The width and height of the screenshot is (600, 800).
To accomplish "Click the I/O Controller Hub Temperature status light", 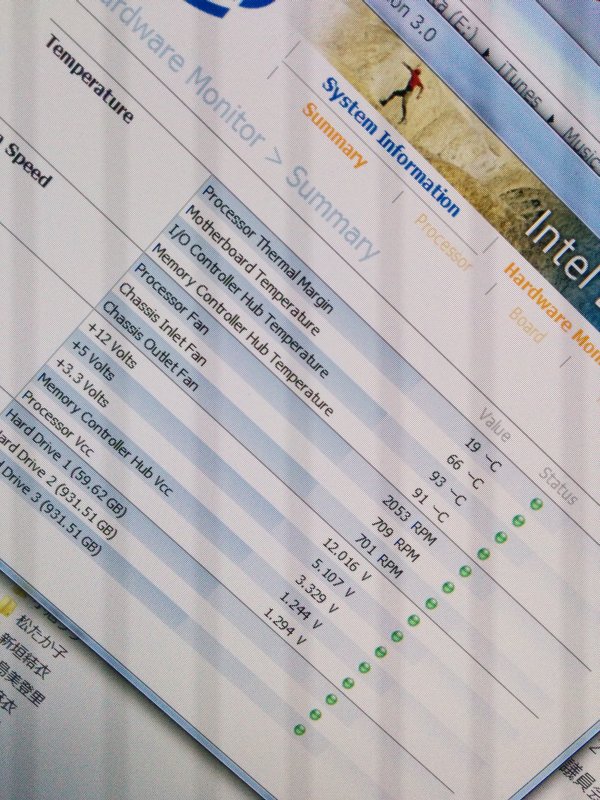I will (x=501, y=537).
